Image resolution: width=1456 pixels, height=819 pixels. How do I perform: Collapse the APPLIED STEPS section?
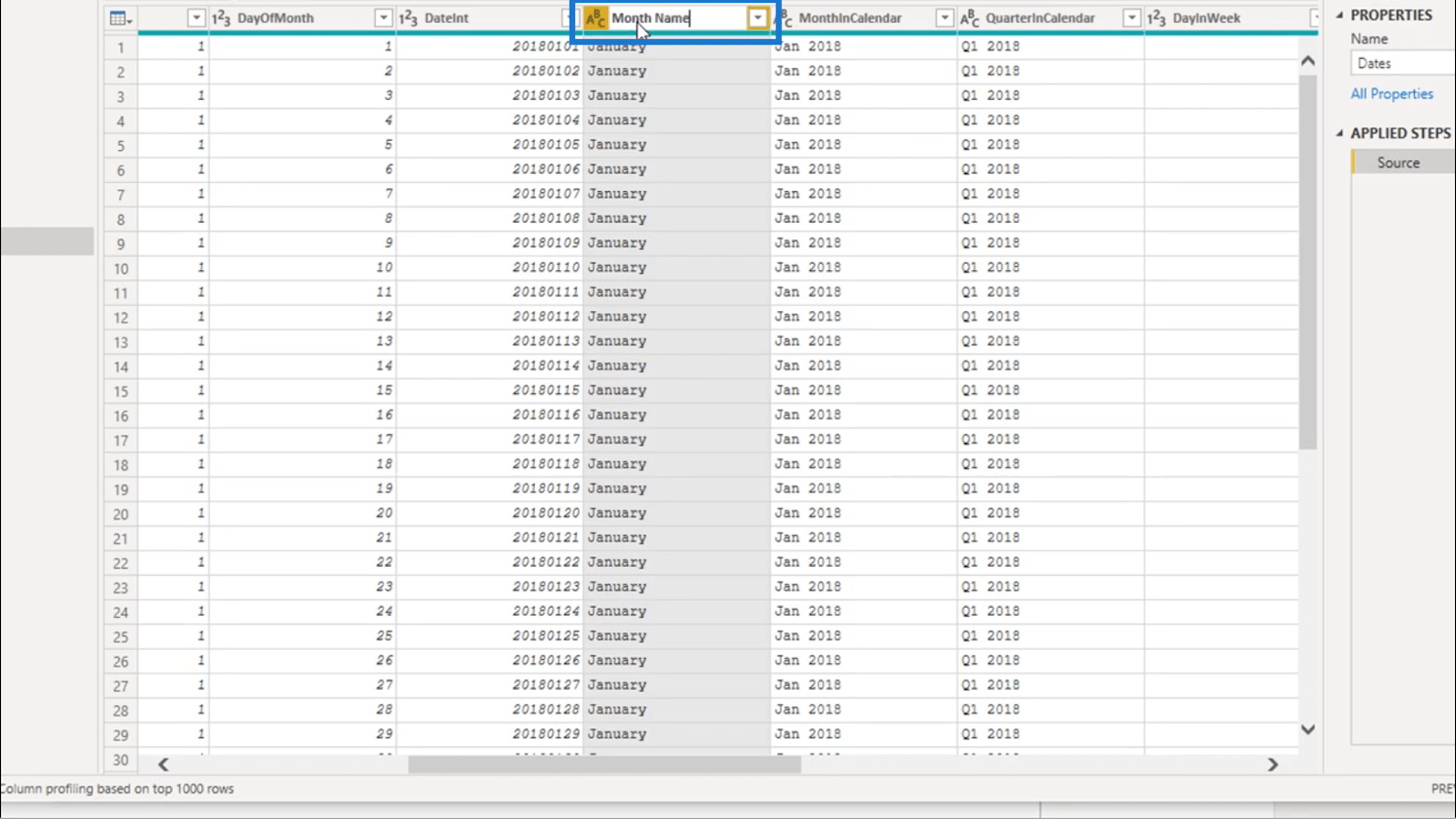(1340, 134)
